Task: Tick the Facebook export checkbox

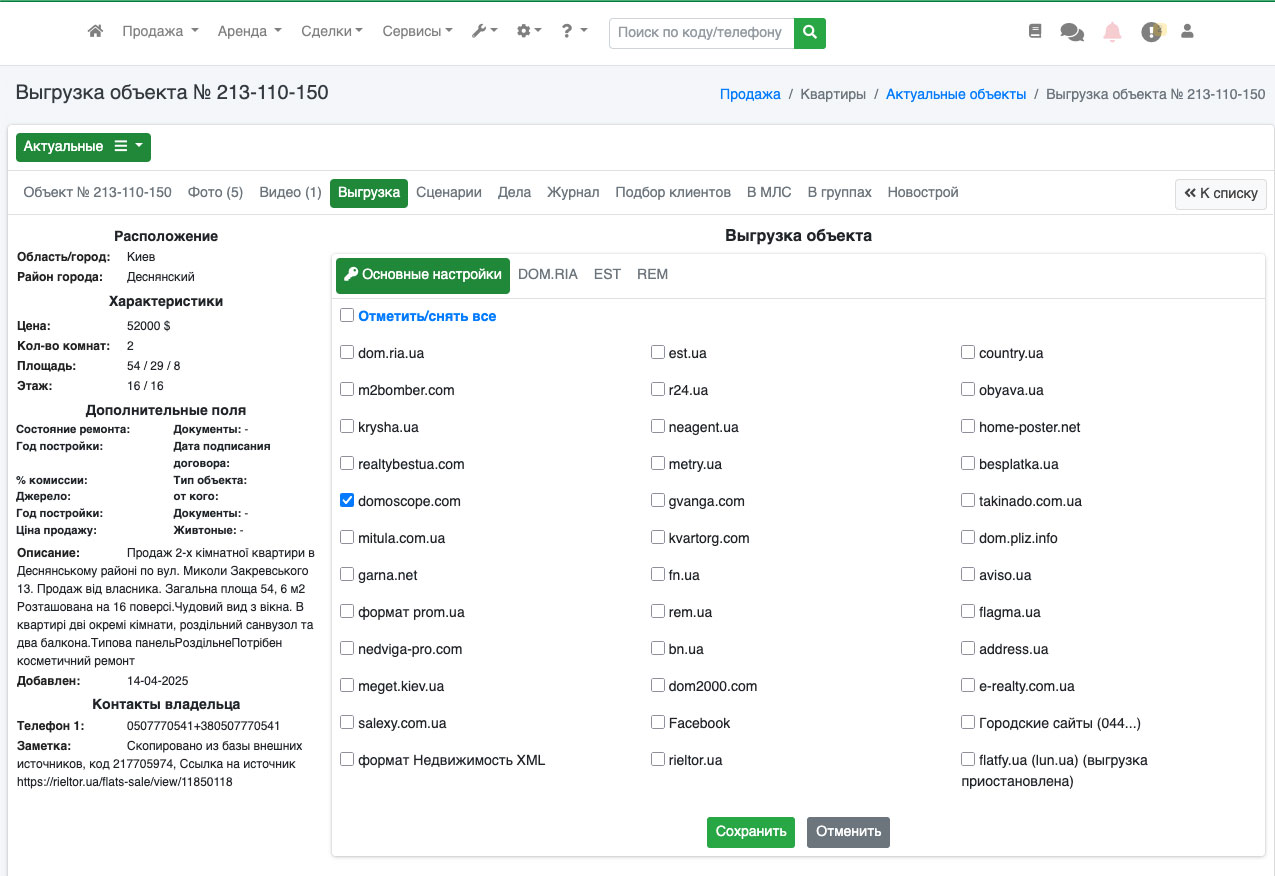Action: coord(658,722)
